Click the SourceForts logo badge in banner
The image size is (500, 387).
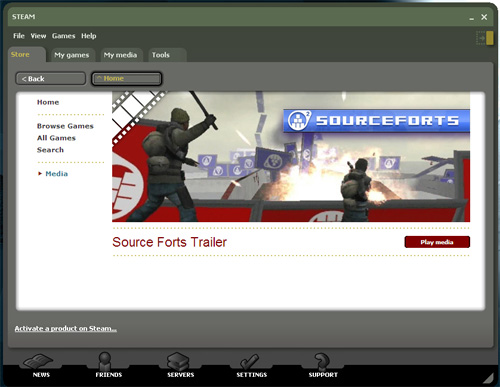point(299,120)
